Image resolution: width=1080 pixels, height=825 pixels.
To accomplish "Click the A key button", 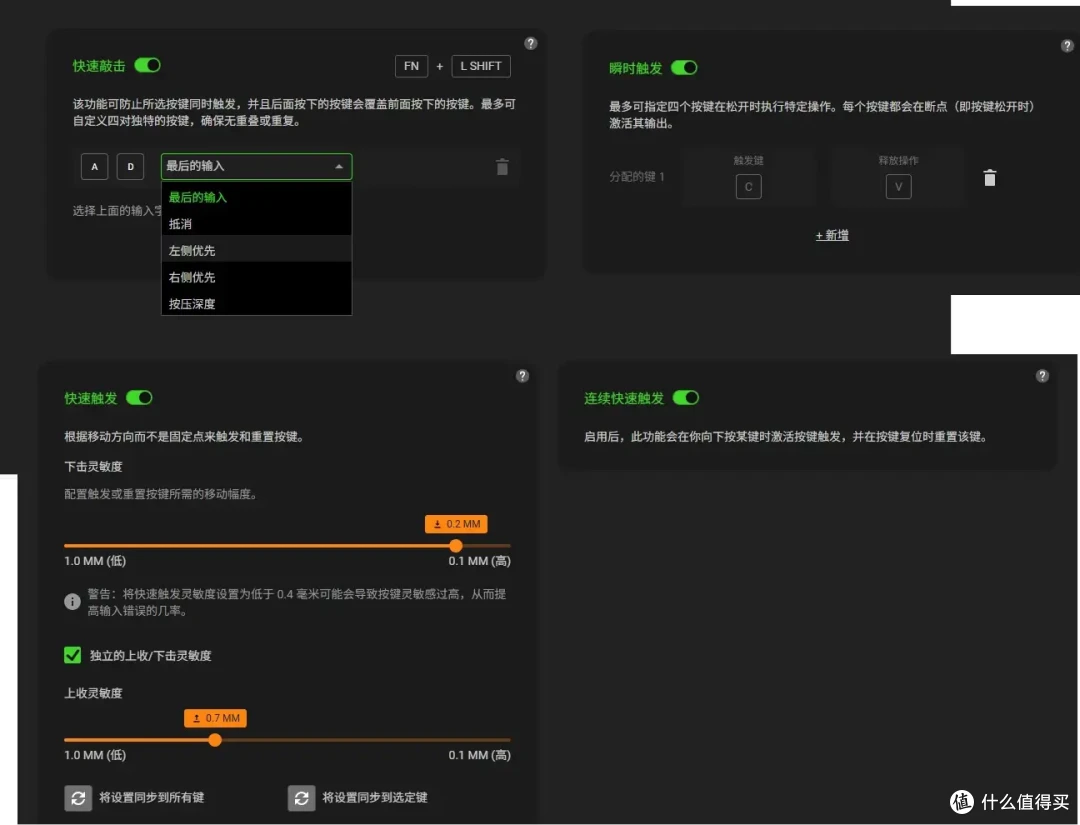I will tap(94, 167).
